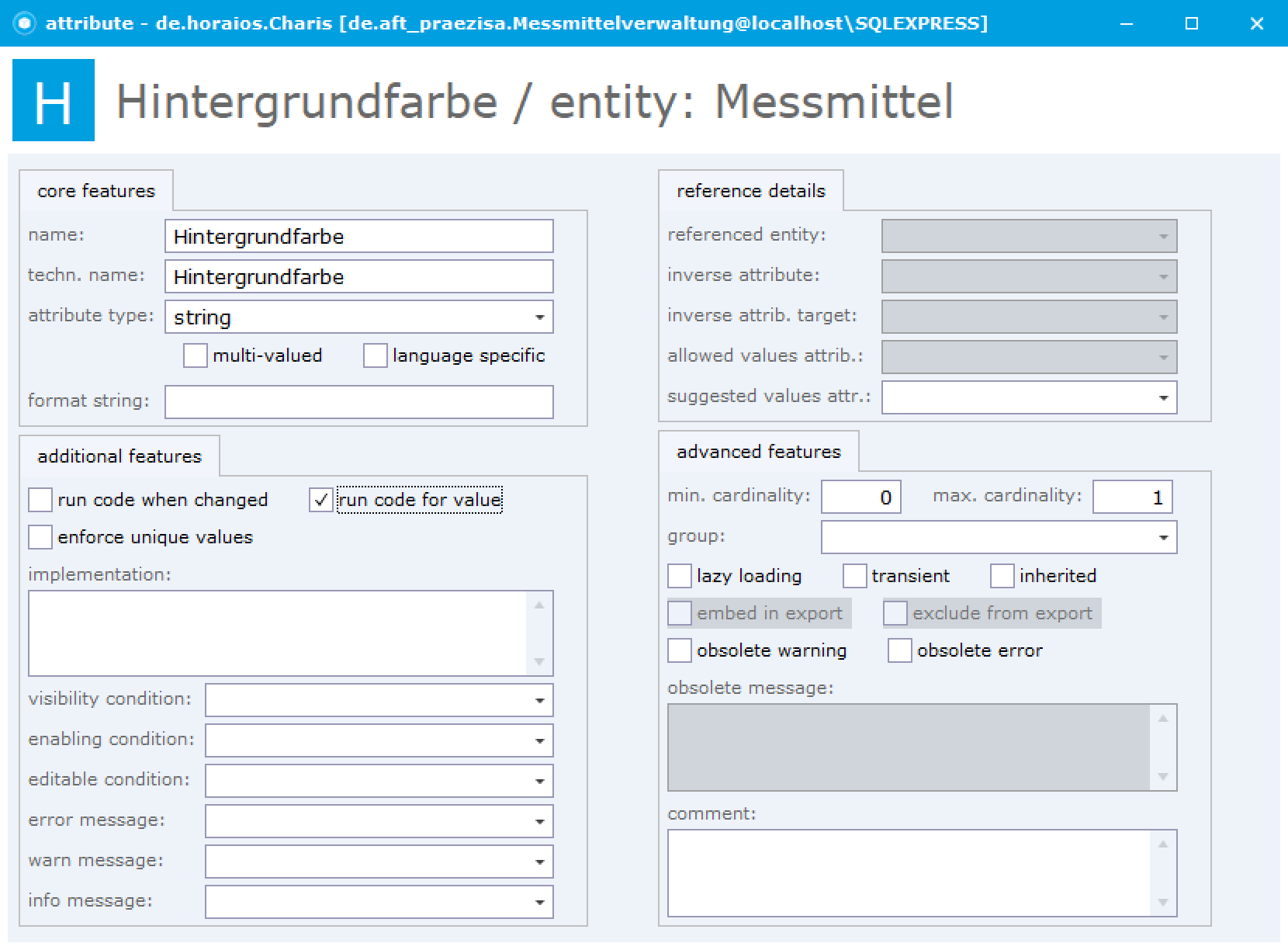Maximize the attribute window

(1192, 23)
